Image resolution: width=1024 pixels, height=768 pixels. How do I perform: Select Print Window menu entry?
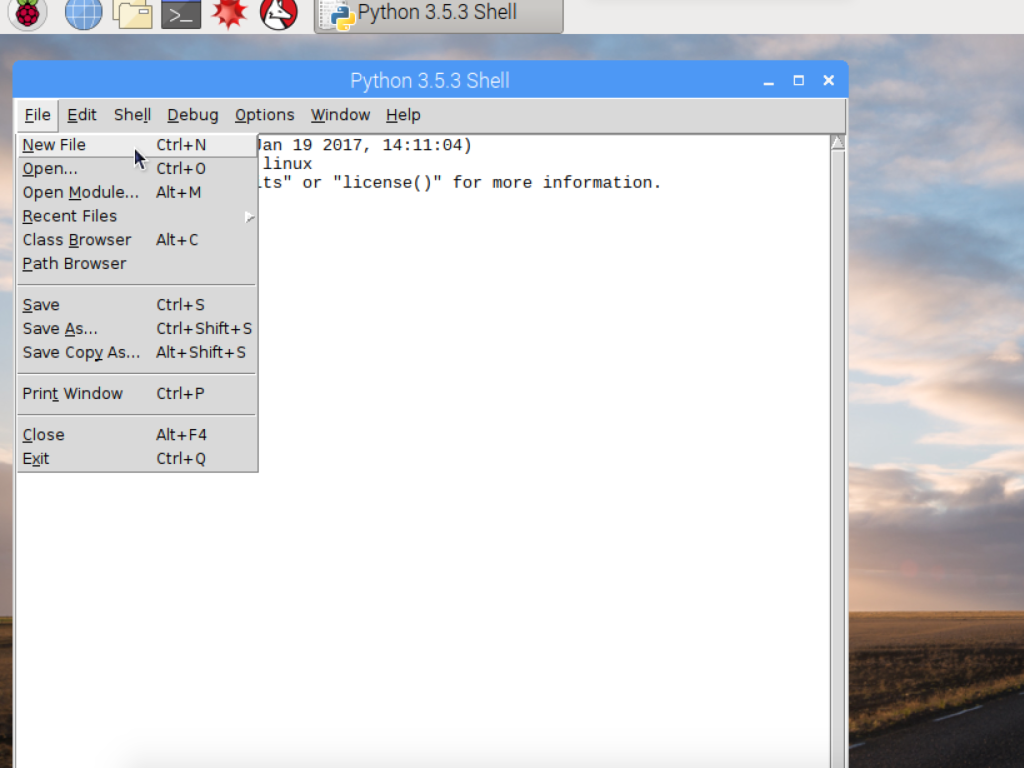point(137,394)
